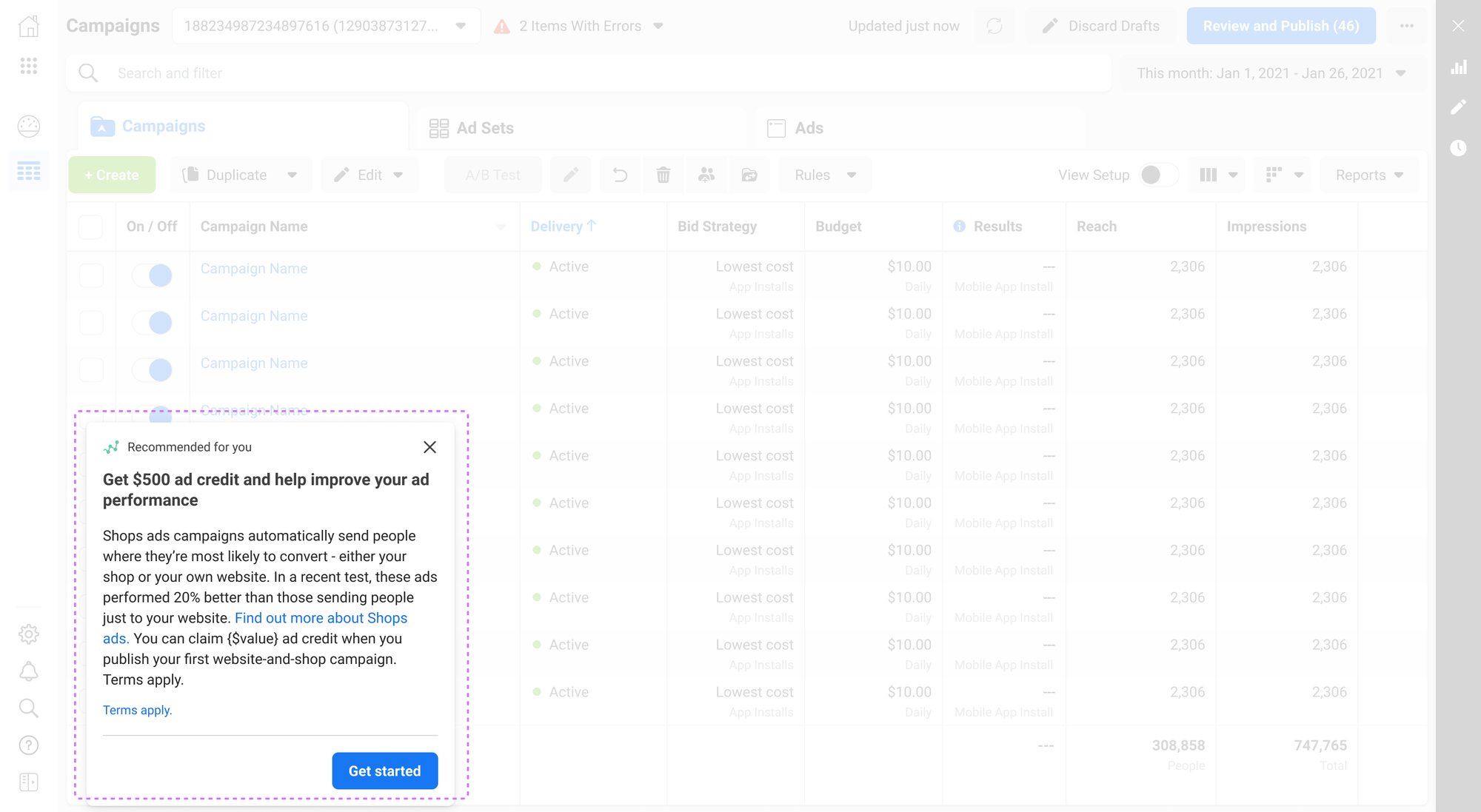Click the refresh icon beside Updated just now
This screenshot has width=1481, height=812.
[994, 26]
